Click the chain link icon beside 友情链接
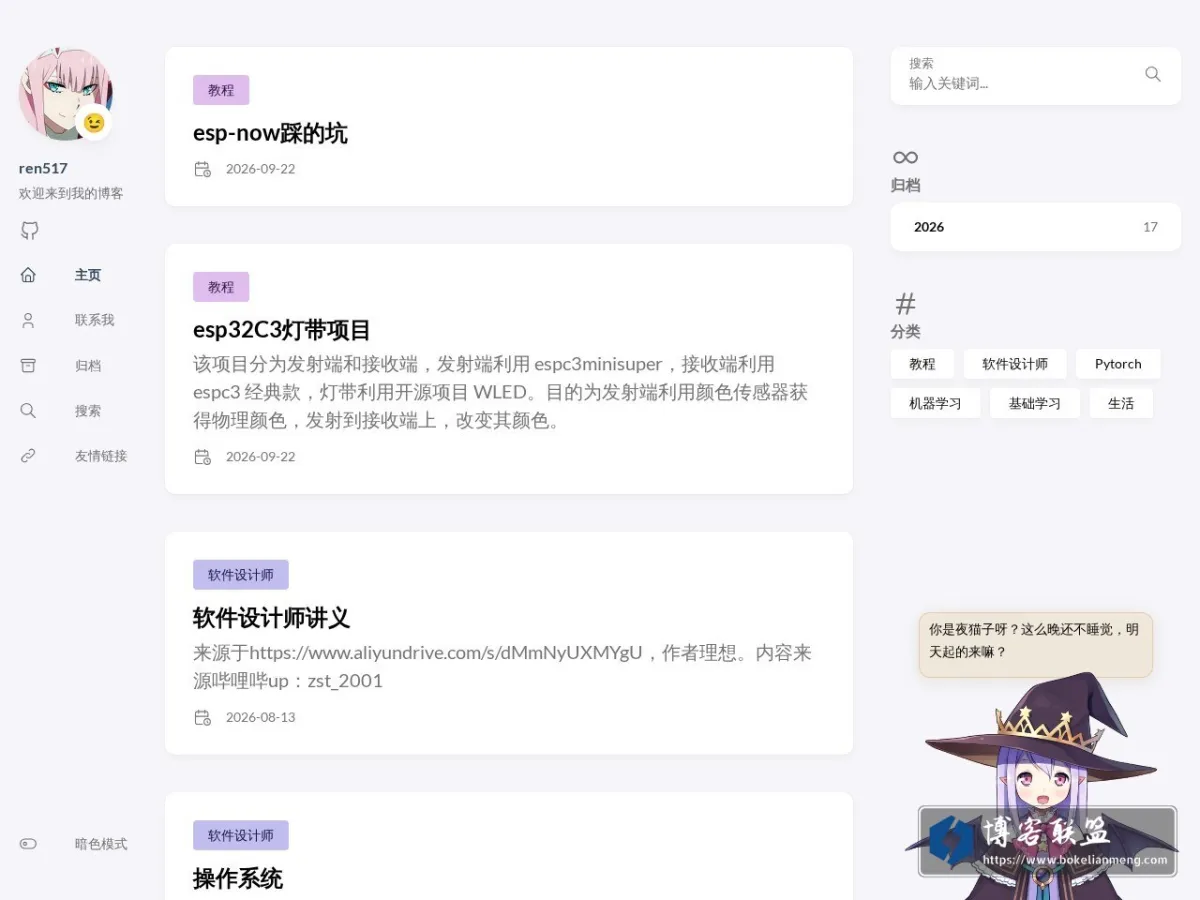This screenshot has width=1200, height=900. (28, 456)
